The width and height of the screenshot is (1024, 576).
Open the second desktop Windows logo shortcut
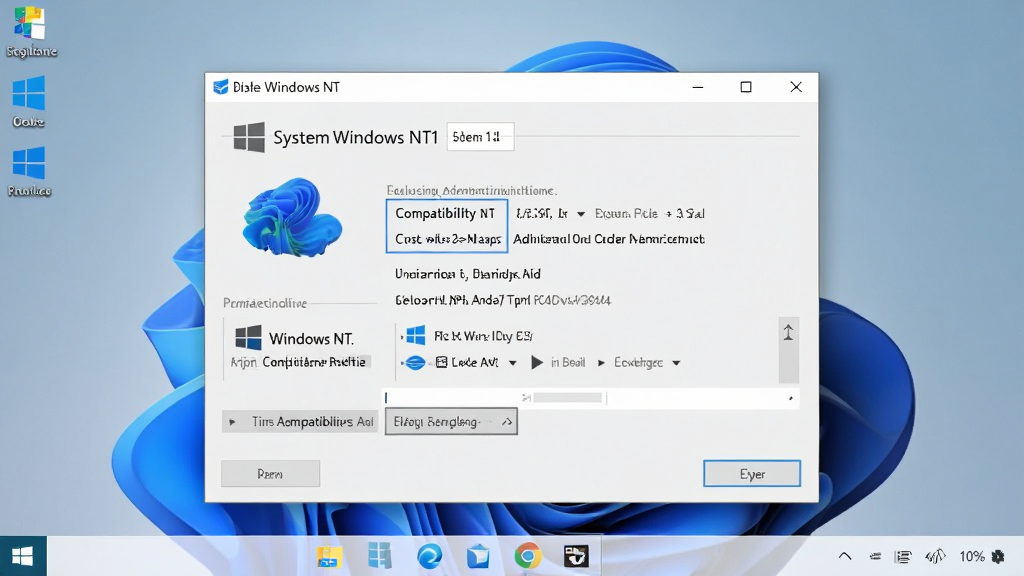[29, 93]
